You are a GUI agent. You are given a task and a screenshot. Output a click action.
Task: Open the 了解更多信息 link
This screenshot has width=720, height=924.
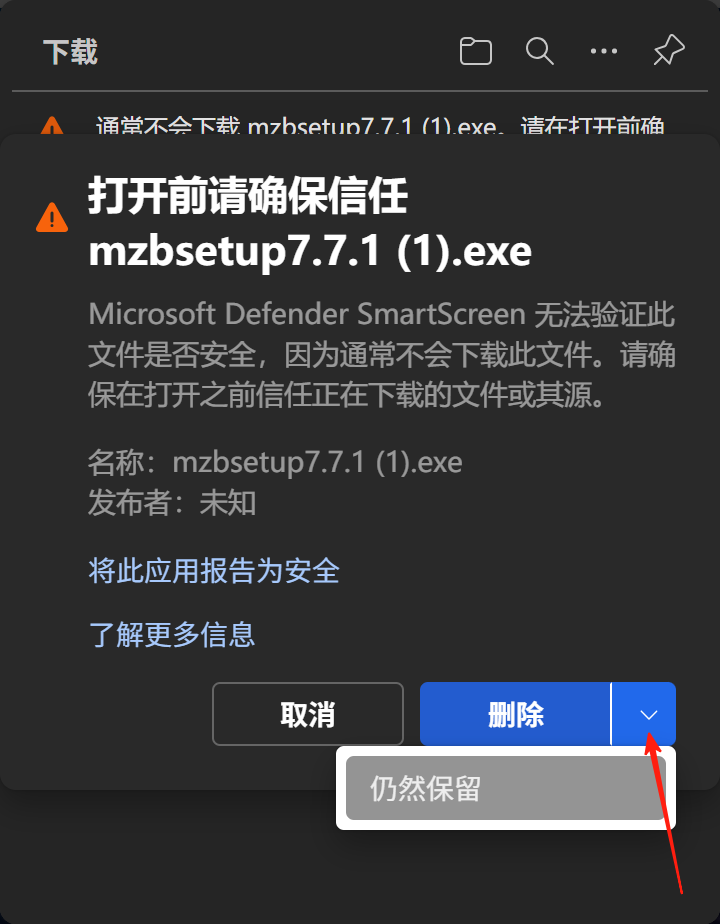pos(171,635)
